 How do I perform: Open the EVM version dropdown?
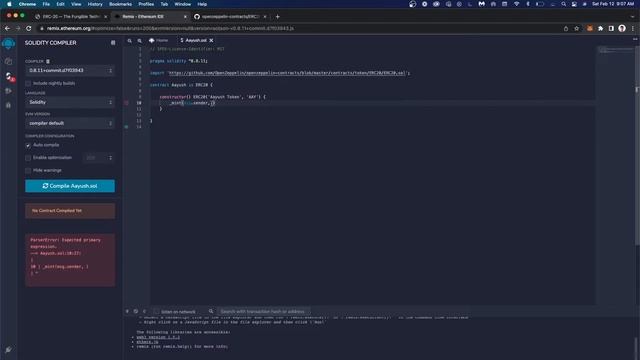(70, 123)
